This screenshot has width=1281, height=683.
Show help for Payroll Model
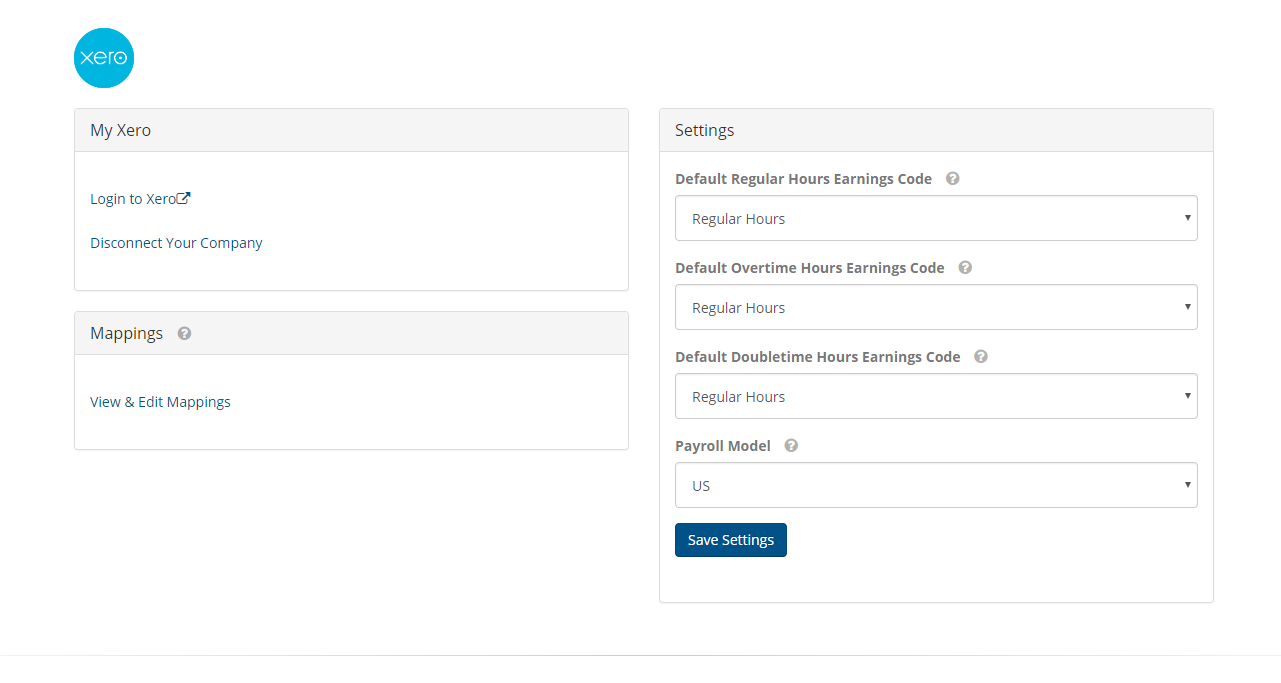pos(791,446)
